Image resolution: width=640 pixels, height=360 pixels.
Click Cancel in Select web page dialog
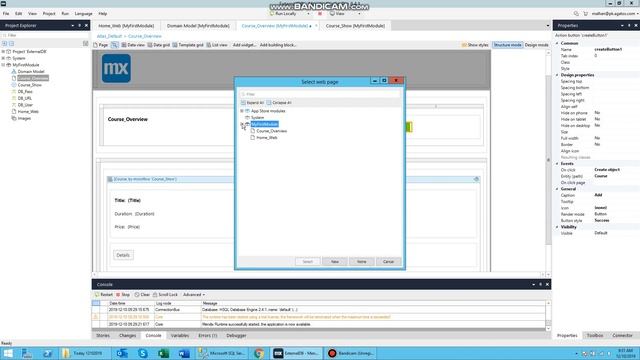[x=389, y=262]
